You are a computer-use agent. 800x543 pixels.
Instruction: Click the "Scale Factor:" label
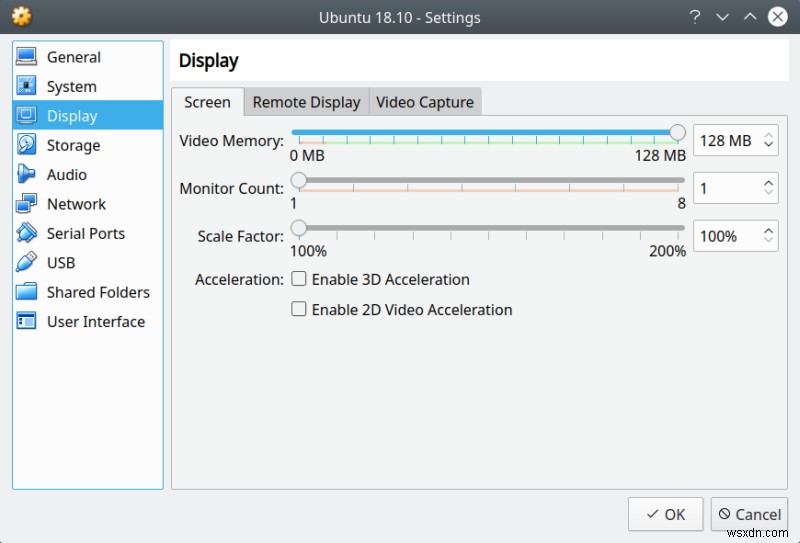point(240,236)
